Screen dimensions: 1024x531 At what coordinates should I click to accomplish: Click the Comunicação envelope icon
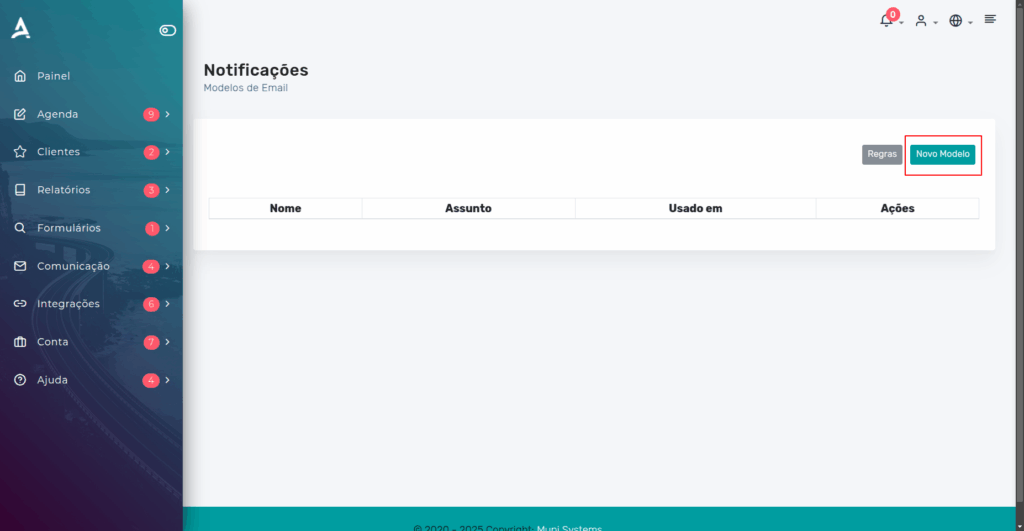(x=20, y=266)
